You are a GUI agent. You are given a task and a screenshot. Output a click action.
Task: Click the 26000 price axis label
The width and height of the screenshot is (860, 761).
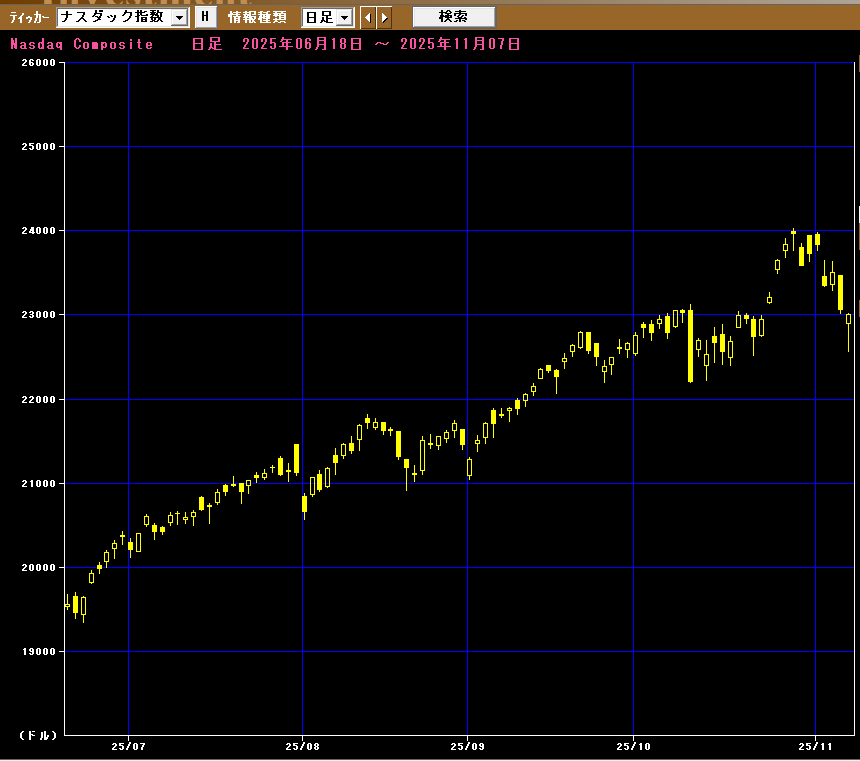[x=39, y=63]
